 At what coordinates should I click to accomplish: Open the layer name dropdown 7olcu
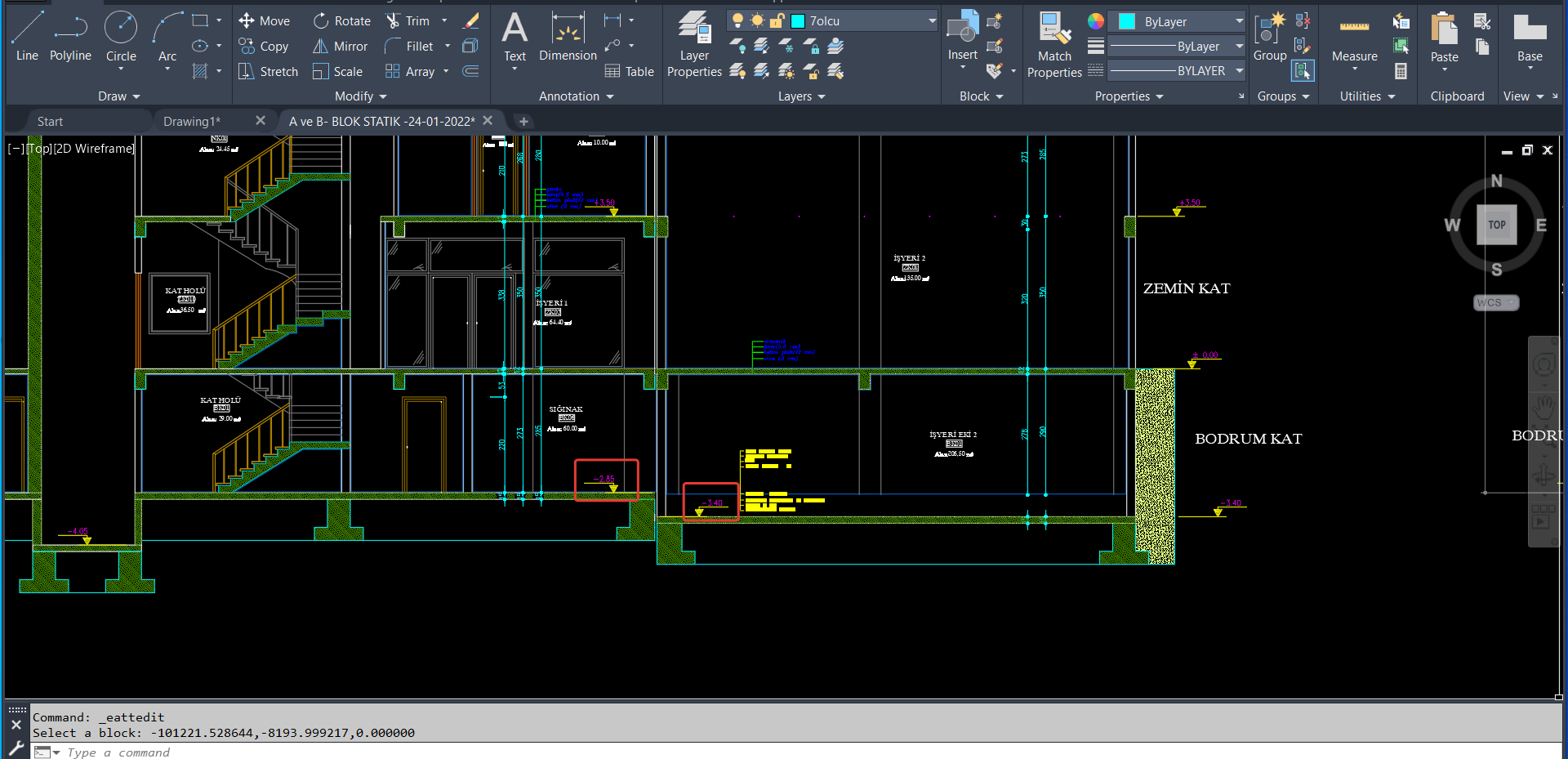pos(932,20)
